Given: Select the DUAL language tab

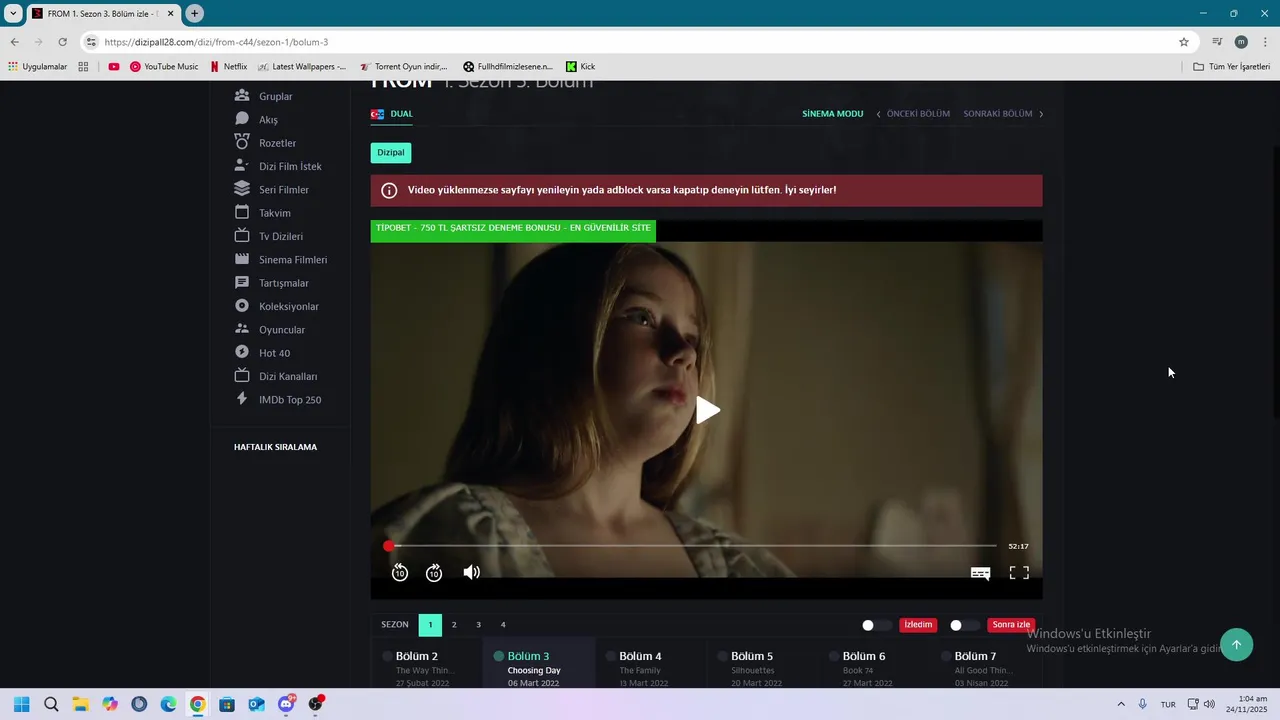Looking at the screenshot, I should [x=392, y=114].
